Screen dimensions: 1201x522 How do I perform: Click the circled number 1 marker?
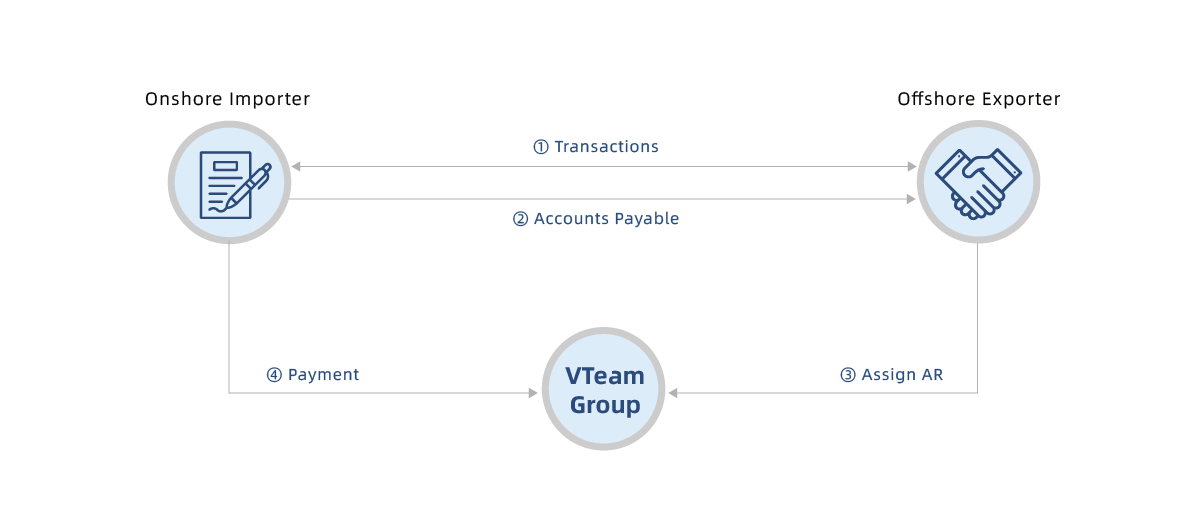click(x=541, y=147)
